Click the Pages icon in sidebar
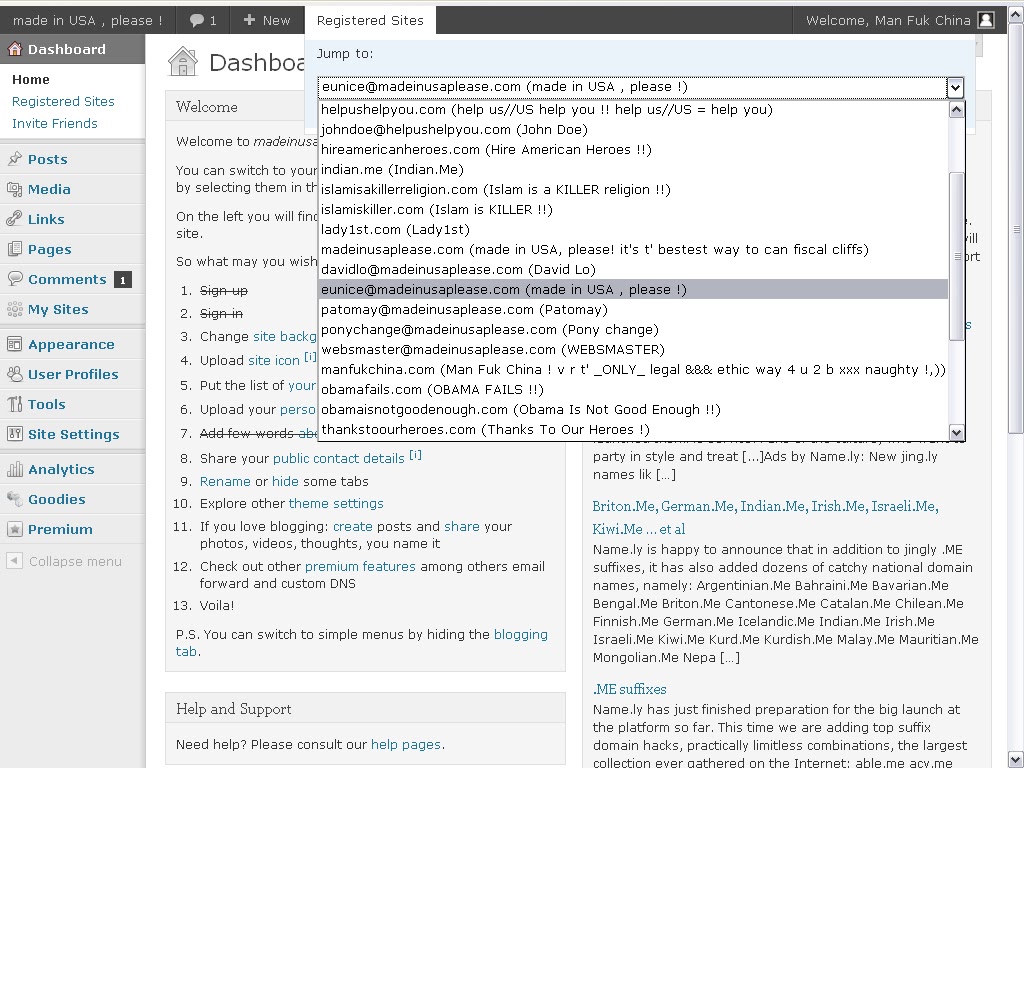 pos(14,249)
